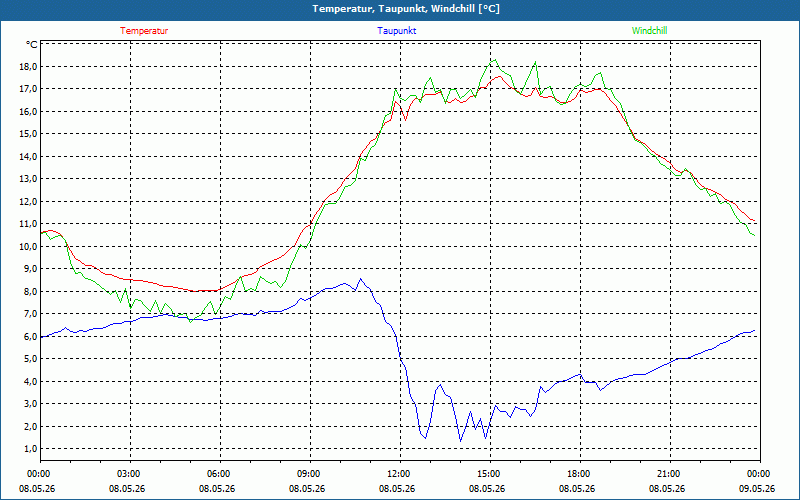
Task: Click the 18:00 time axis label
Action: [x=577, y=474]
